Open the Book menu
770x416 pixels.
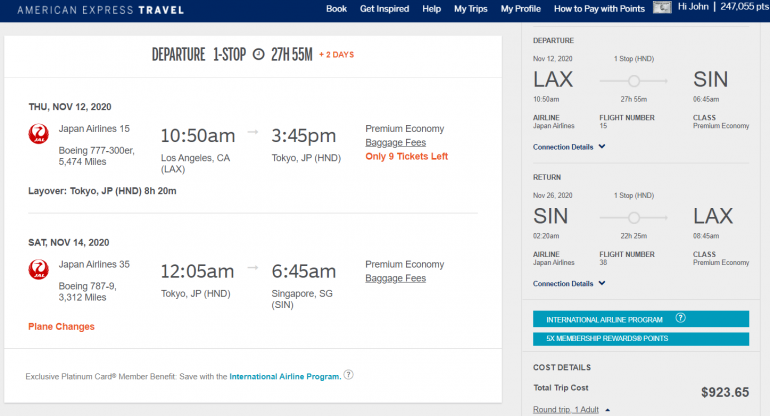(x=337, y=9)
